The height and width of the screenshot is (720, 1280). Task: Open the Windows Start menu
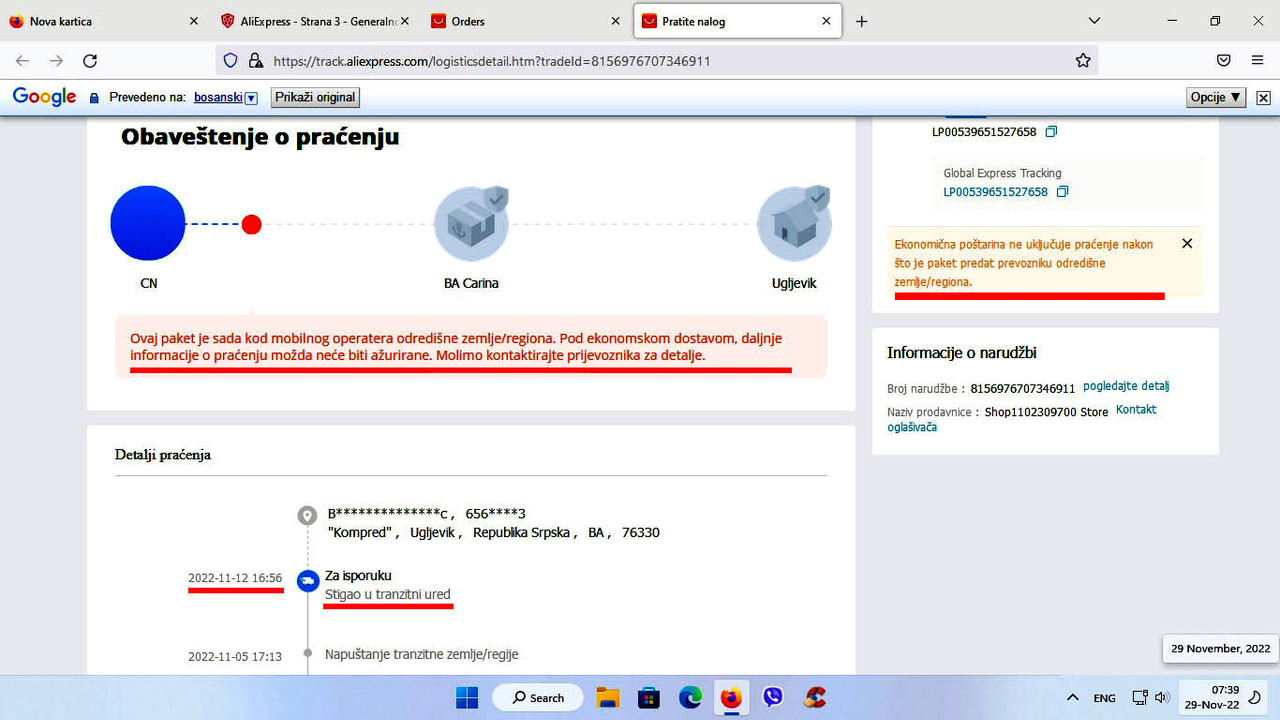click(x=467, y=697)
